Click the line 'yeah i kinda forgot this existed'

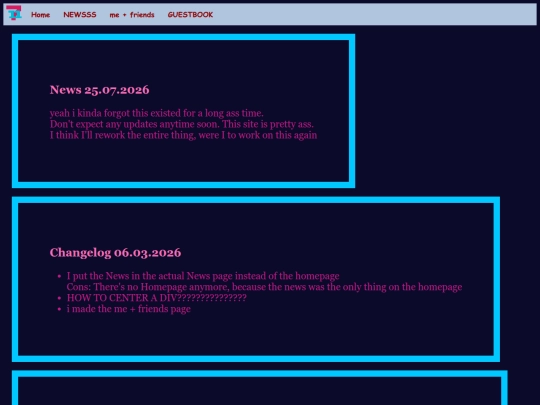coord(157,113)
